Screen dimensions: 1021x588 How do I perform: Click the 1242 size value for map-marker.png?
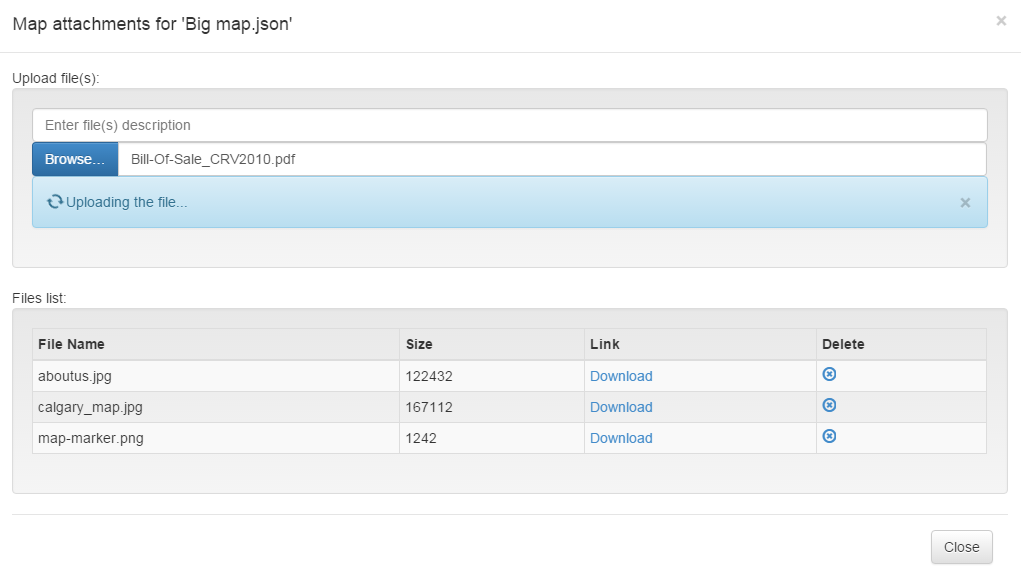421,438
